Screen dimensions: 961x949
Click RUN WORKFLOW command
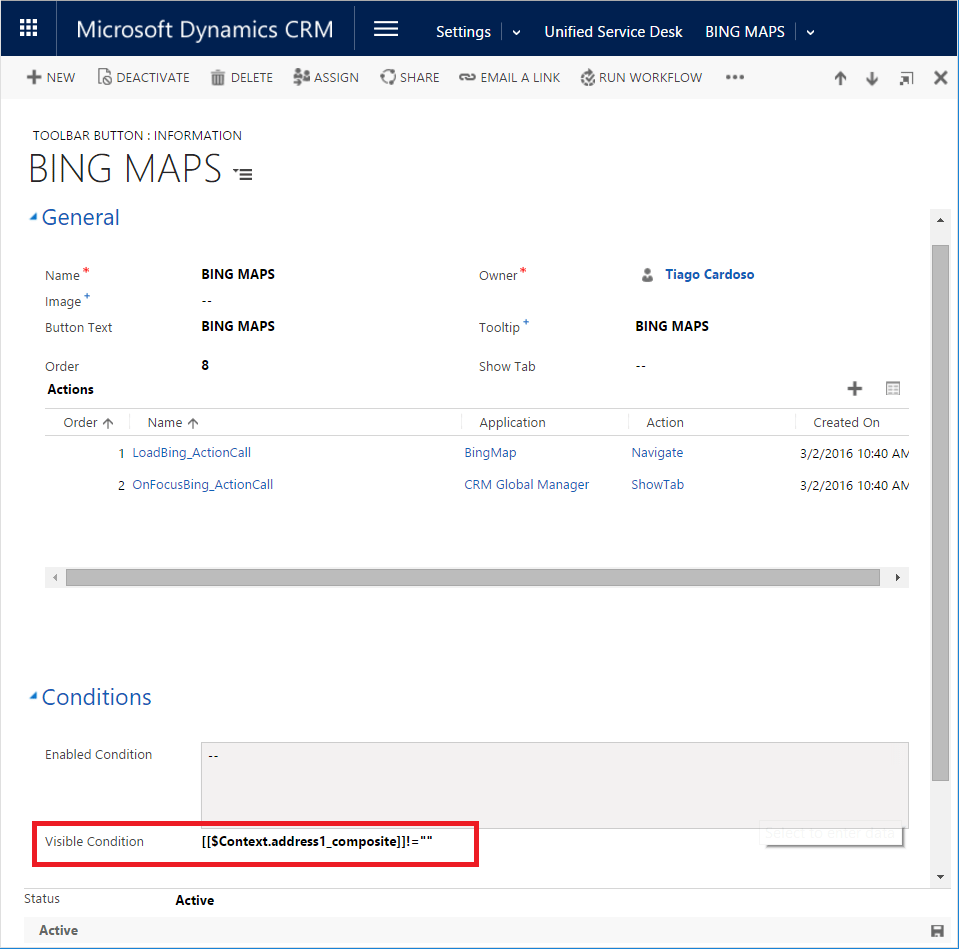641,77
